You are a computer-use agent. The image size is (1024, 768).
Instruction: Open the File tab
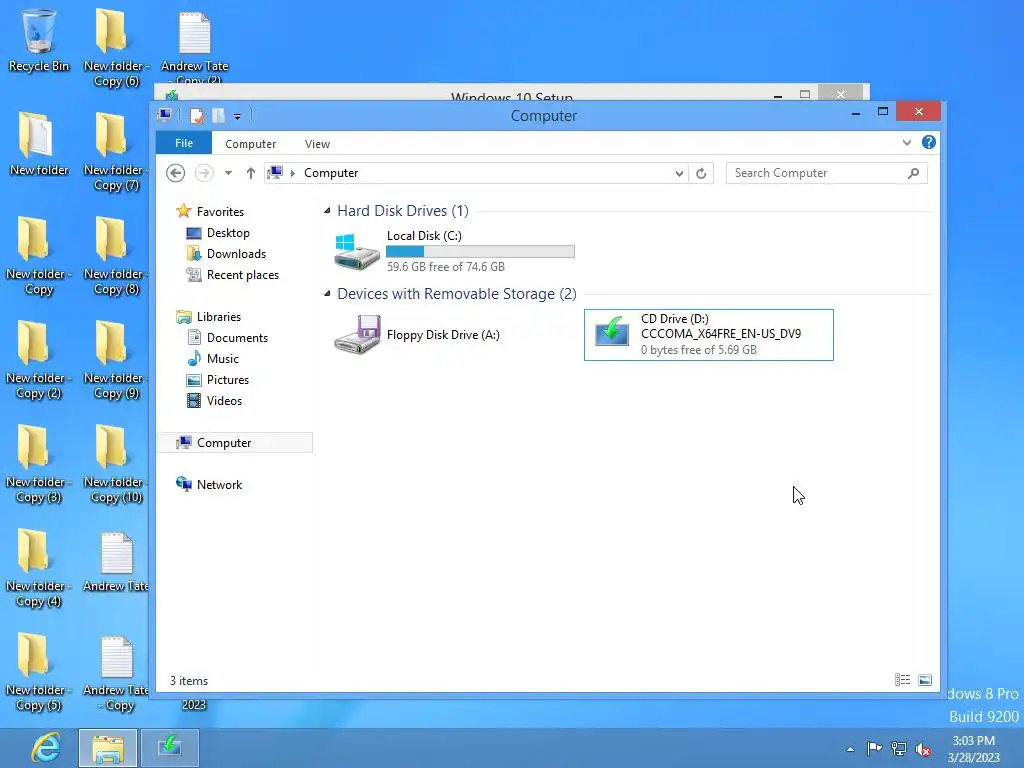184,143
